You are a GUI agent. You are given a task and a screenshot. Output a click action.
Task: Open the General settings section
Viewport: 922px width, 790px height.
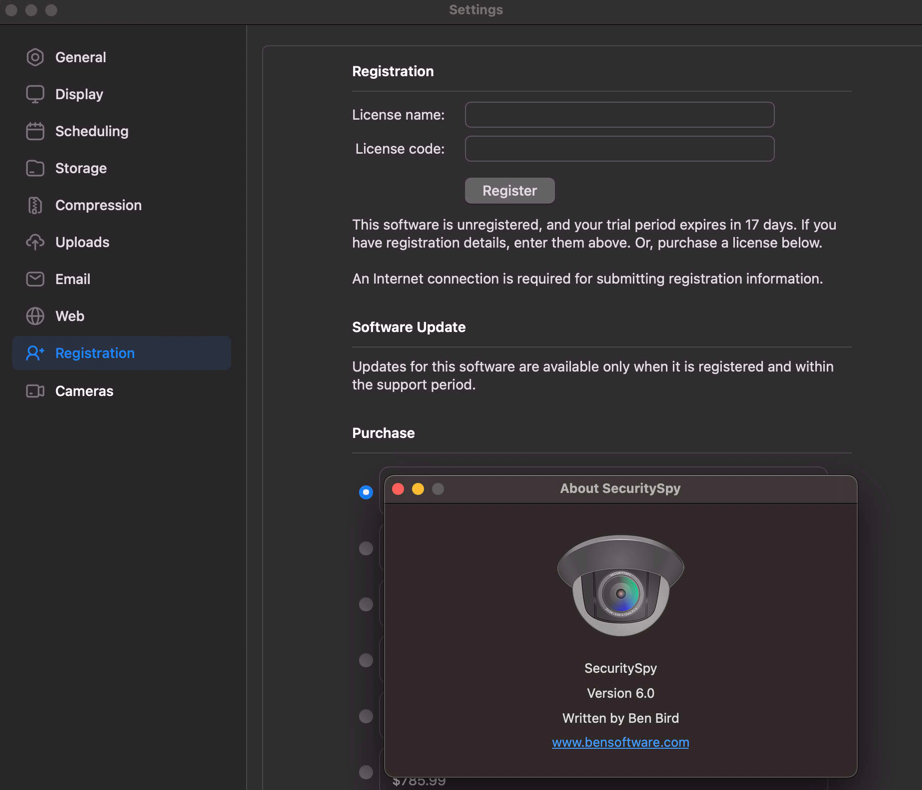[81, 57]
